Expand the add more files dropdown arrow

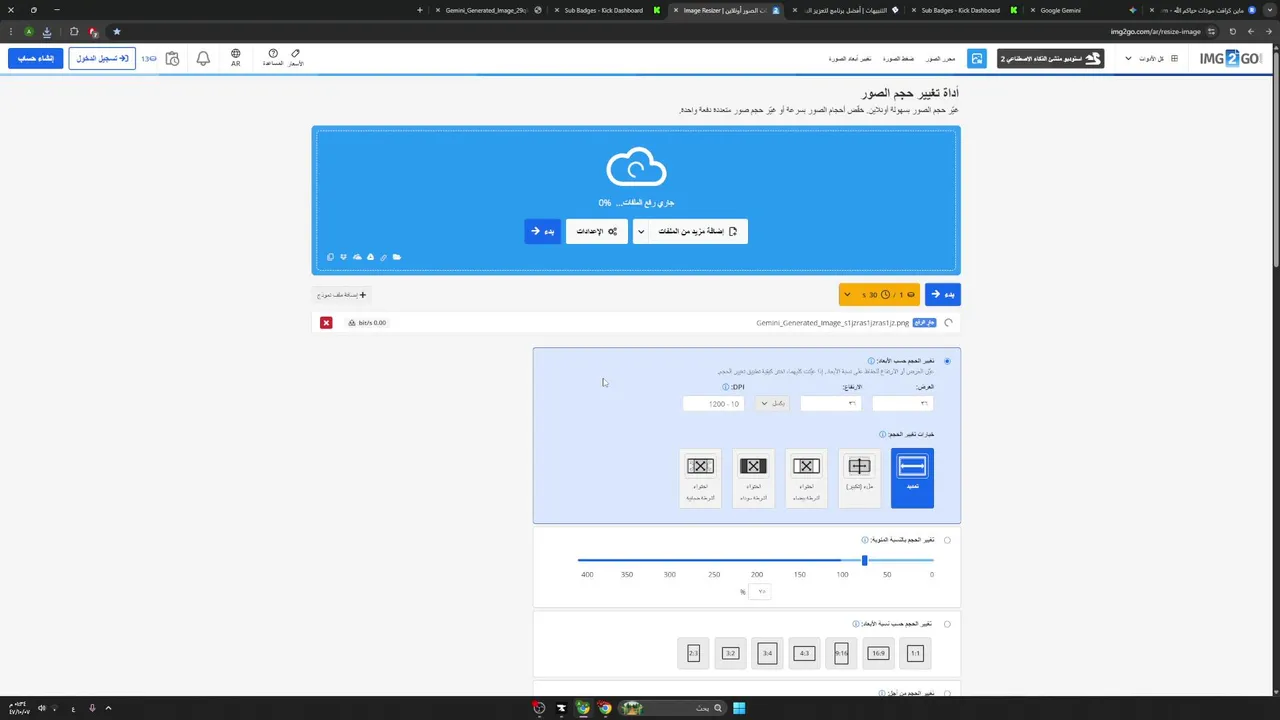641,231
